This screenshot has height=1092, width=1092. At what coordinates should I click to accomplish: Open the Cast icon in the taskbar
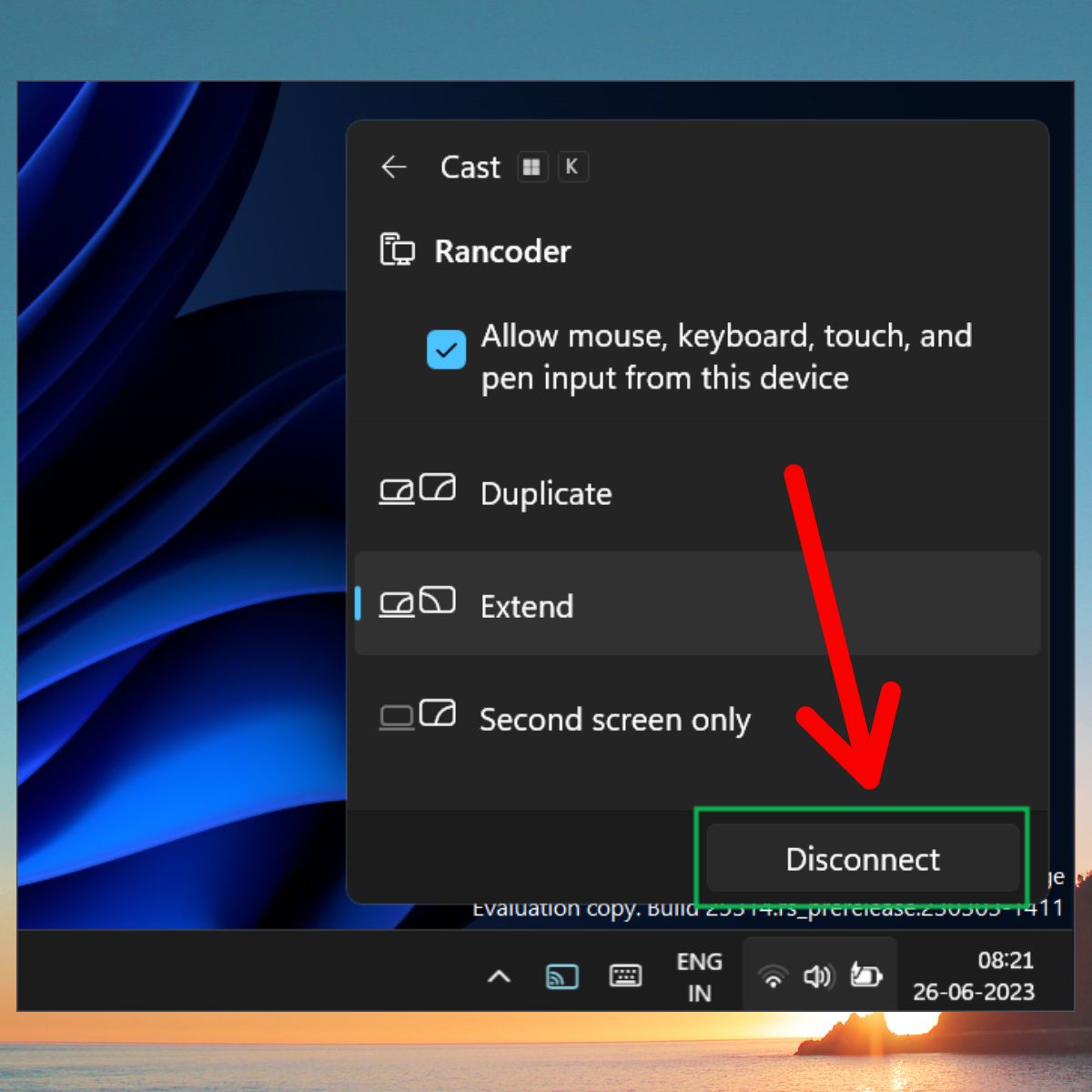(561, 976)
